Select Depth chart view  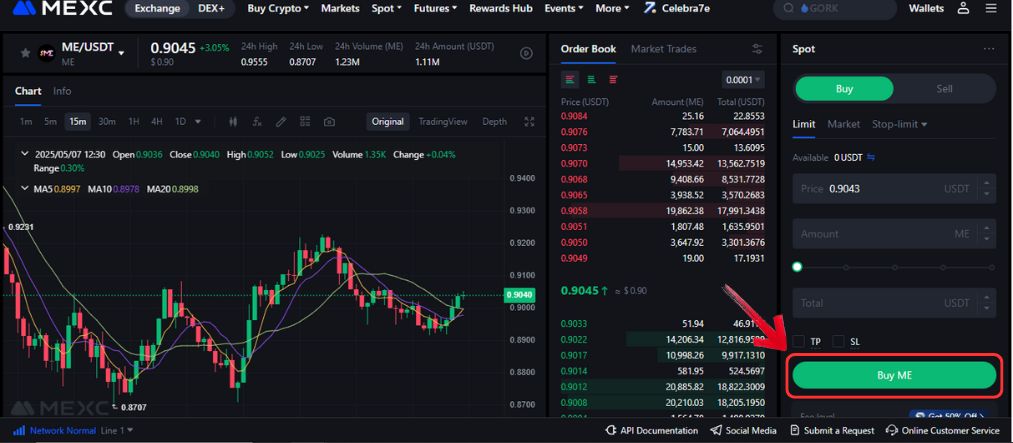pyautogui.click(x=495, y=121)
